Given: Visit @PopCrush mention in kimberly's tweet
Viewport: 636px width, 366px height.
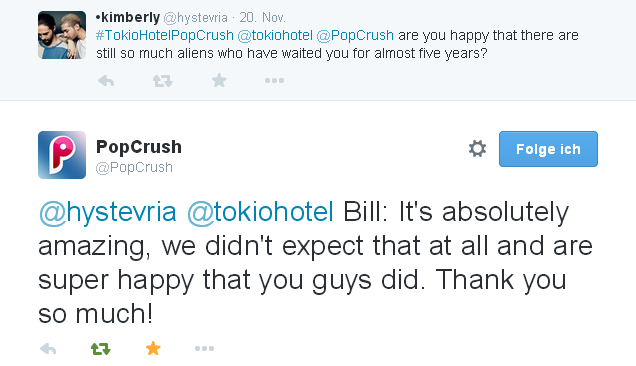Looking at the screenshot, I should click(x=355, y=36).
